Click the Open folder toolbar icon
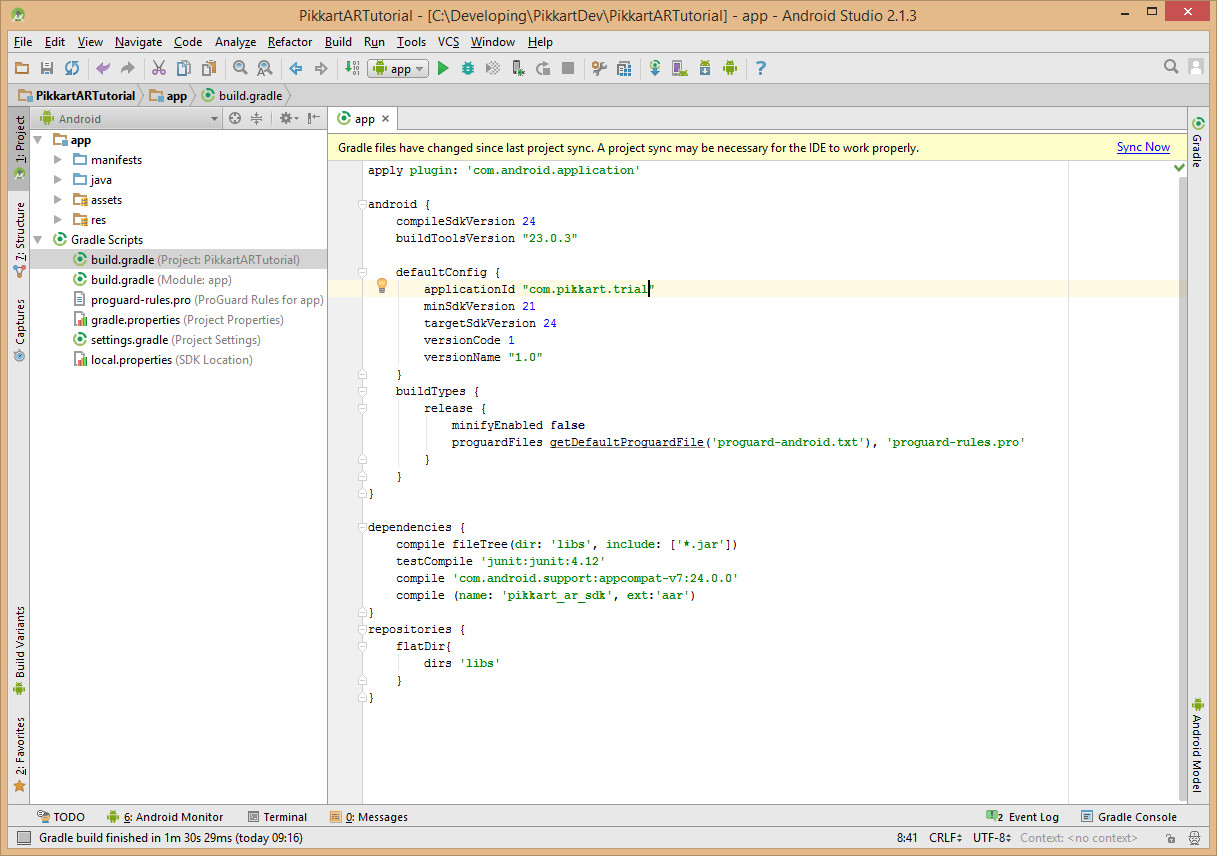The width and height of the screenshot is (1217, 856). pyautogui.click(x=22, y=68)
